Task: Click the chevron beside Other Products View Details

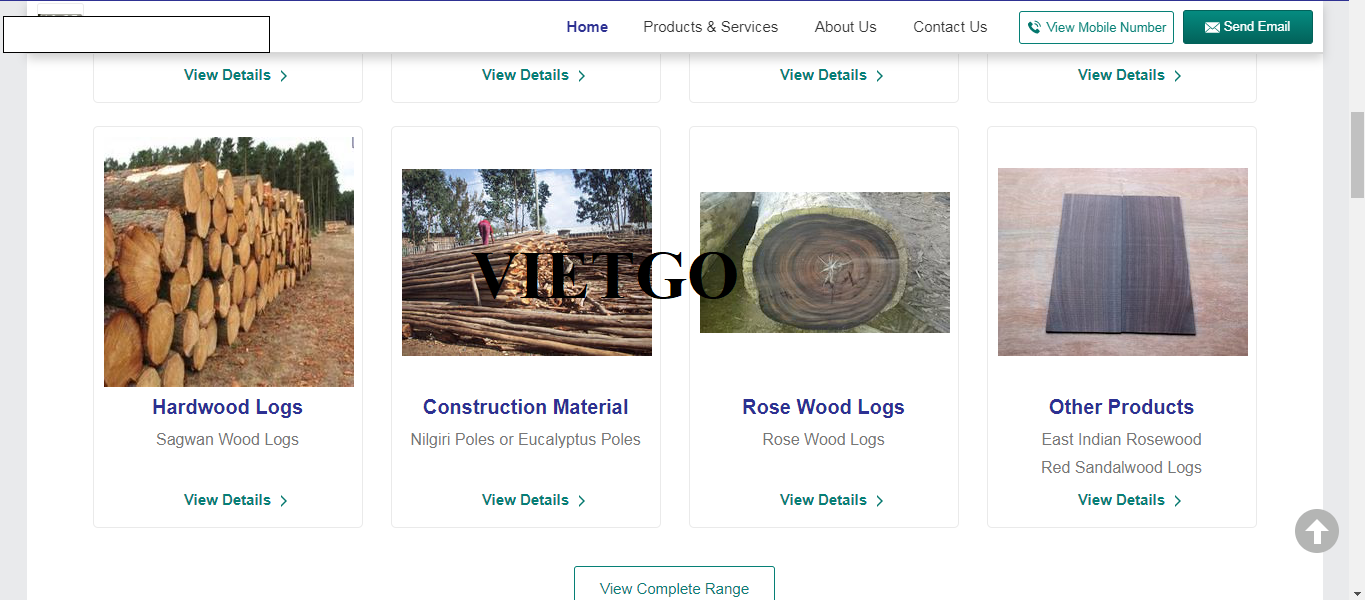Action: pyautogui.click(x=1178, y=501)
